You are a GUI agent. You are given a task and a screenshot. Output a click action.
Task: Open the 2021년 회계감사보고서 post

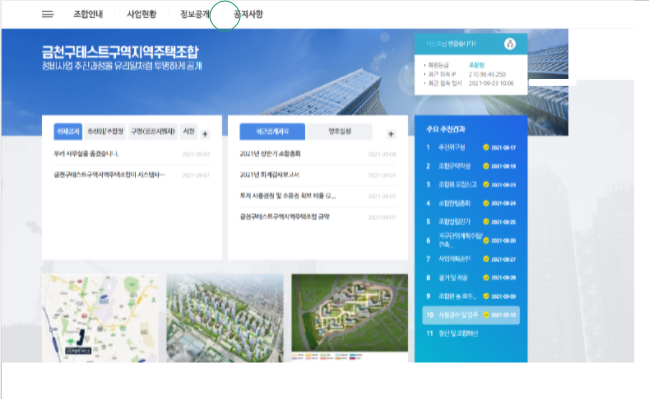tap(269, 175)
